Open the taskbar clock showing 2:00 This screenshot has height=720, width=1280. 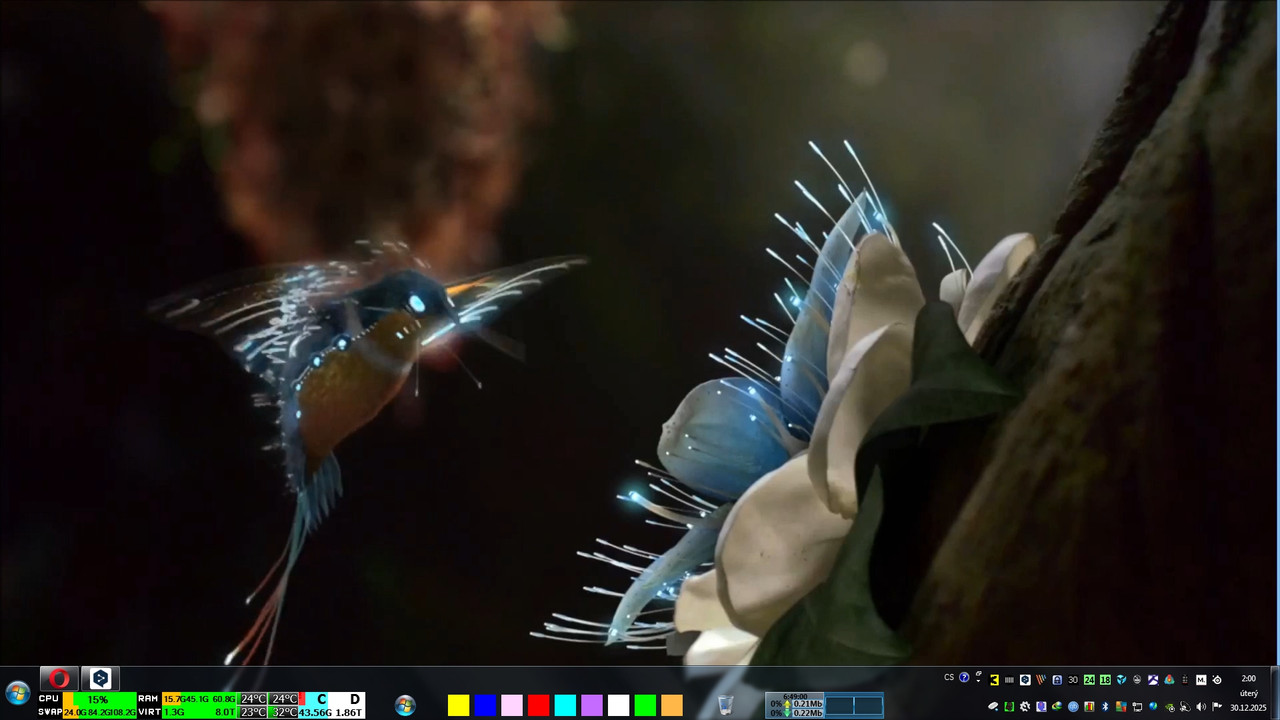click(1248, 679)
